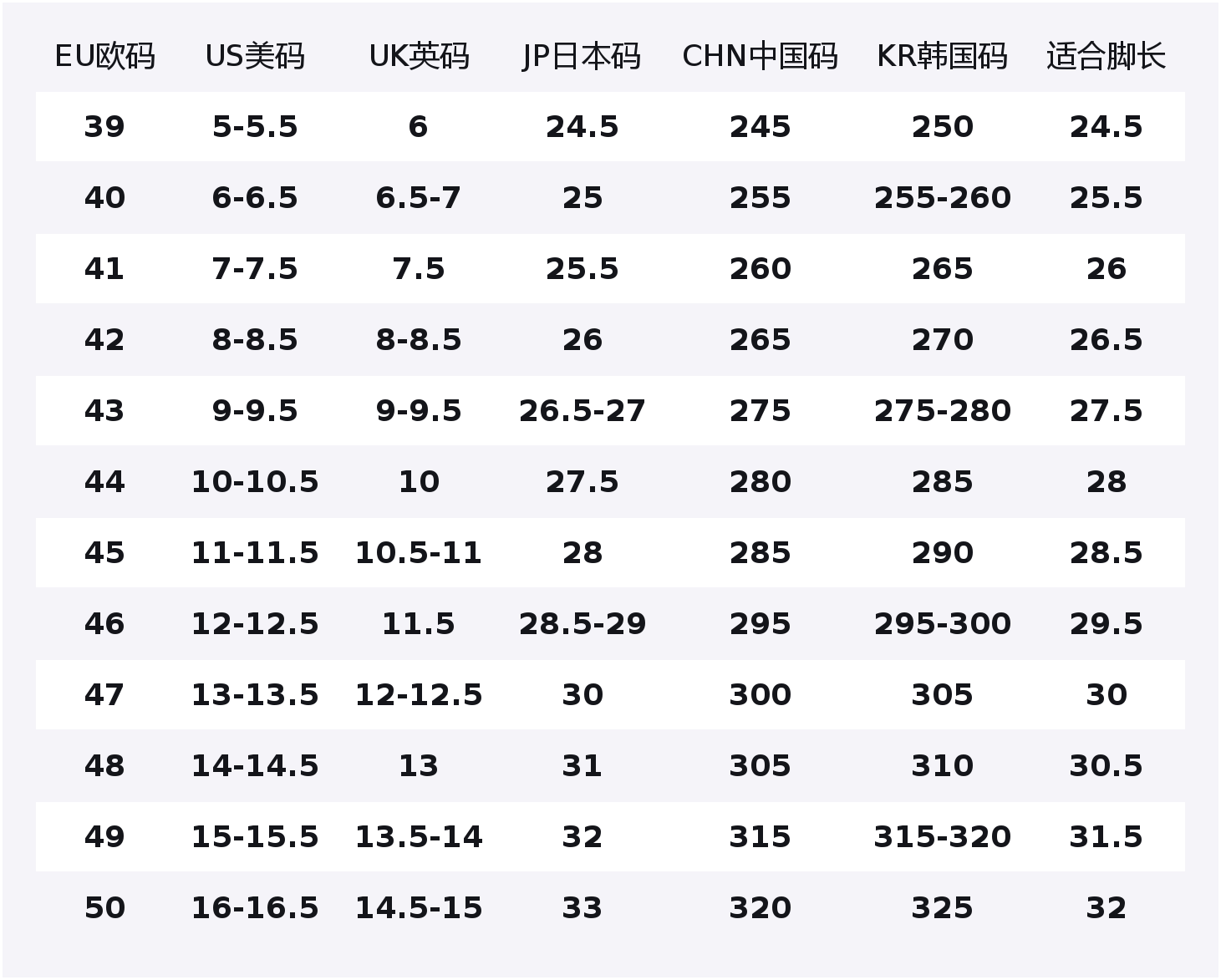Click US size 10-10.5 cell

tap(255, 482)
